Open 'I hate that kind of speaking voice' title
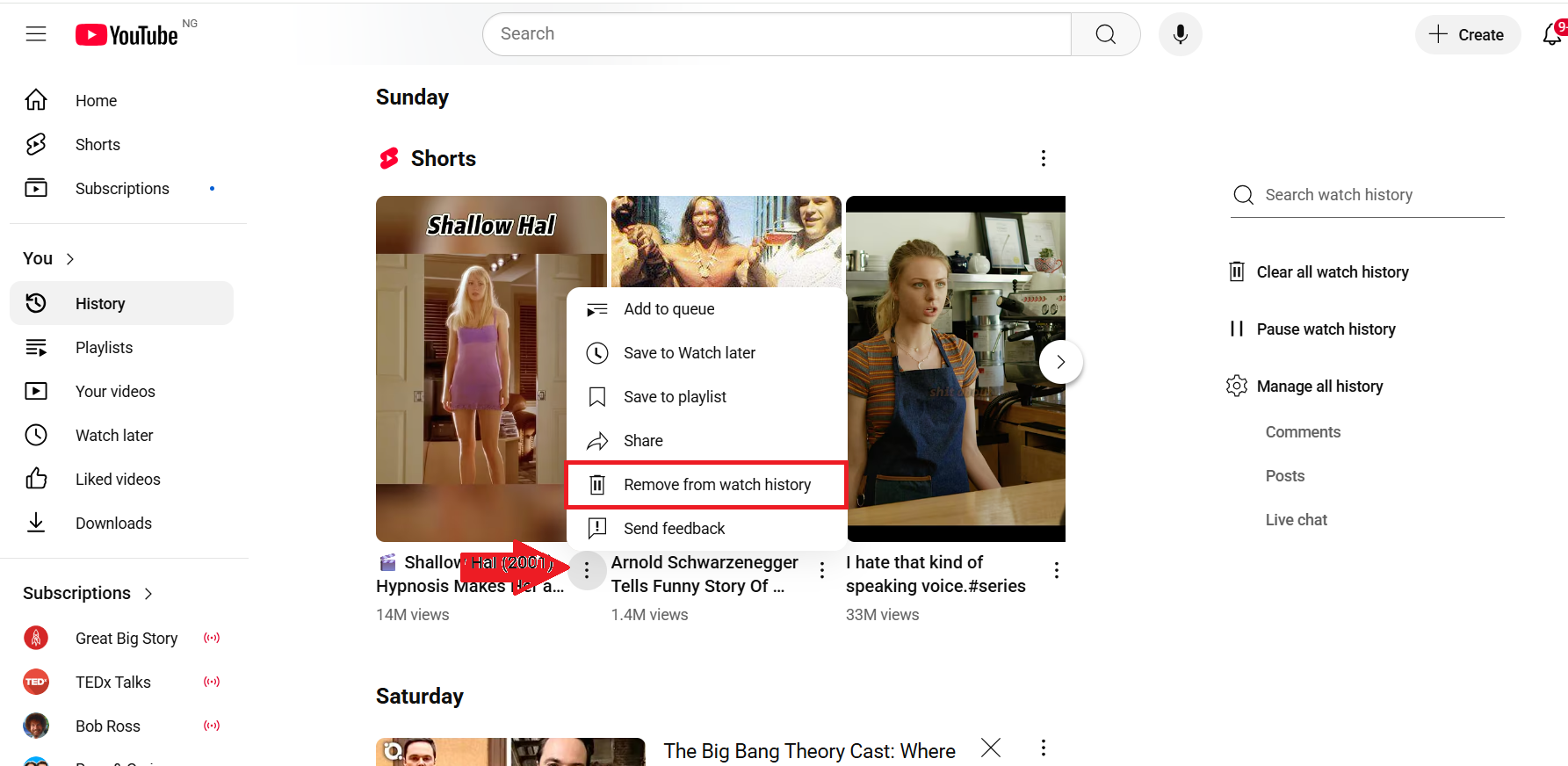Image resolution: width=1568 pixels, height=766 pixels. point(936,574)
